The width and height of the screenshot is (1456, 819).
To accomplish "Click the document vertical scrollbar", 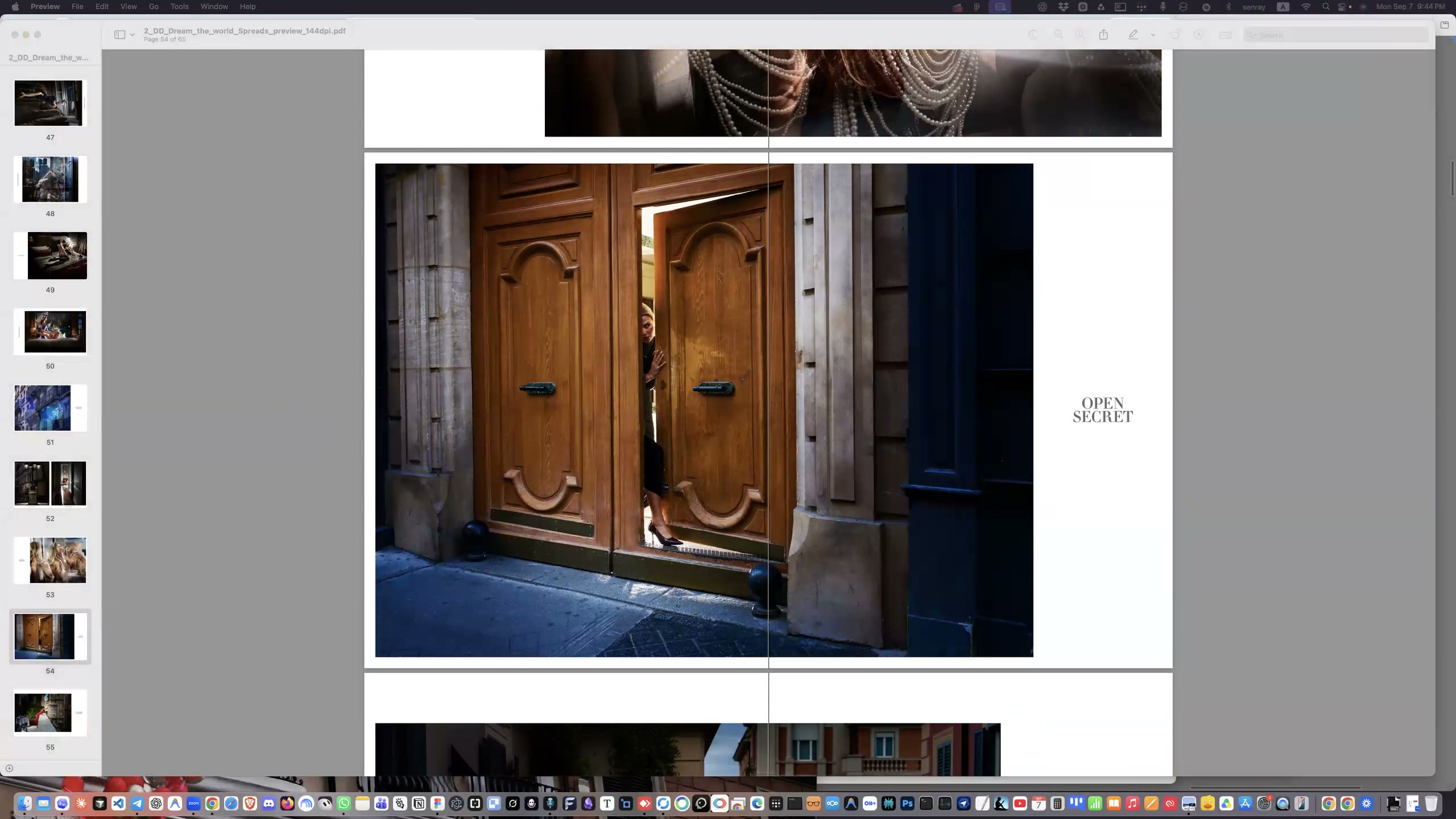I will tap(1452, 179).
